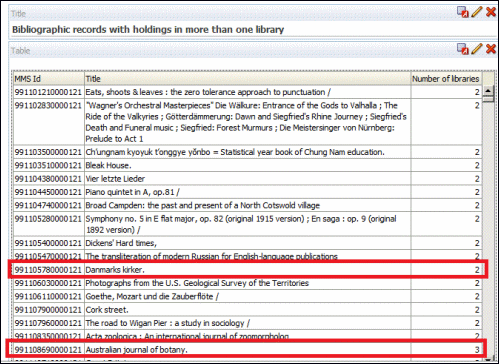Click the 'Vier letzte Lieder' title cell
This screenshot has height=364, width=499.
(248, 179)
